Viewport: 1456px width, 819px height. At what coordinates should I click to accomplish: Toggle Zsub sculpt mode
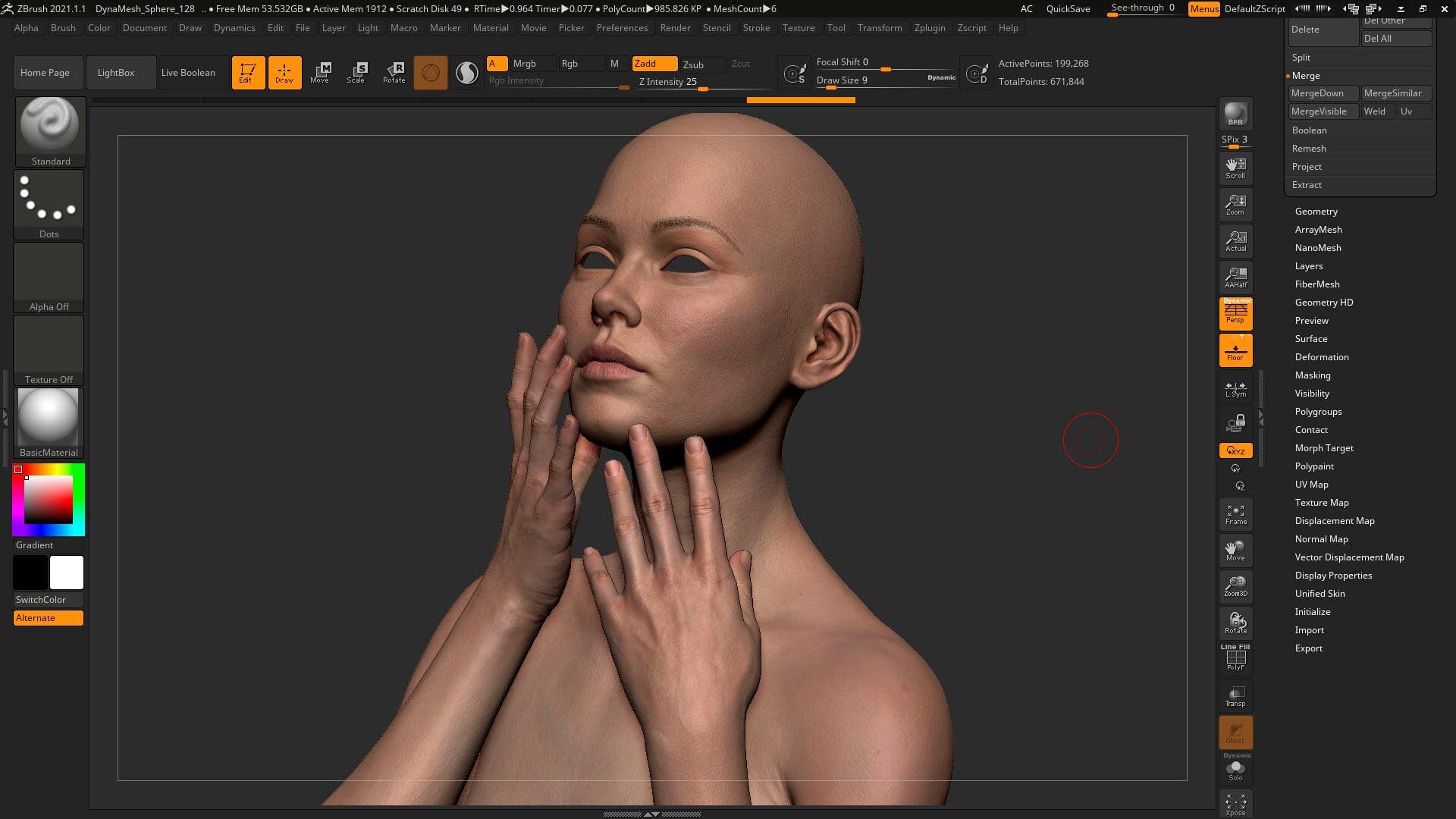point(702,64)
